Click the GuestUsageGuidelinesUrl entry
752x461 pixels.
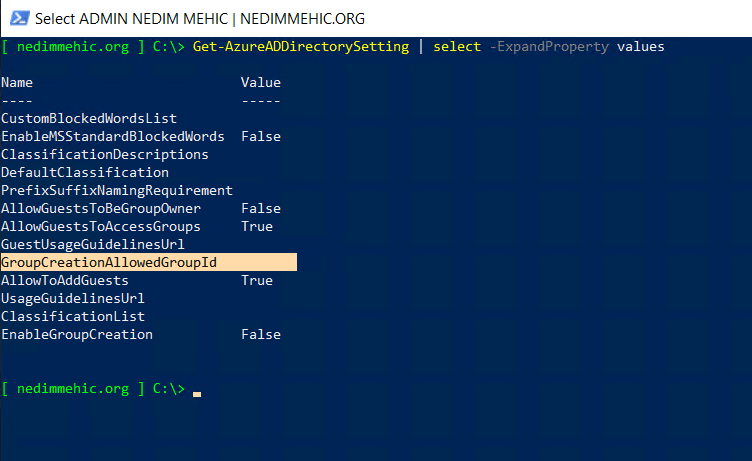pyautogui.click(x=93, y=244)
